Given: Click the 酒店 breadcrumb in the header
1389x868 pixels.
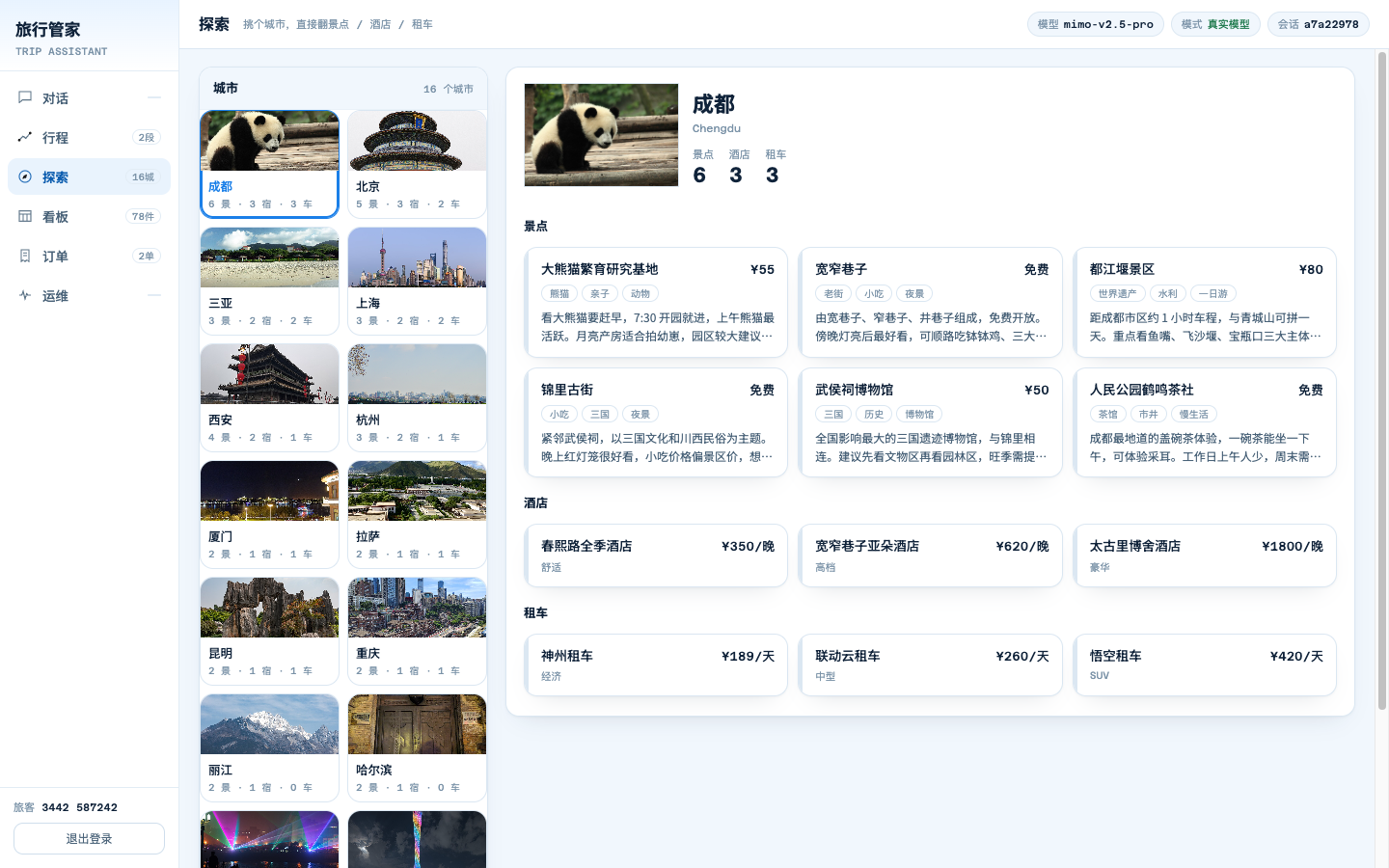Looking at the screenshot, I should pos(380,24).
